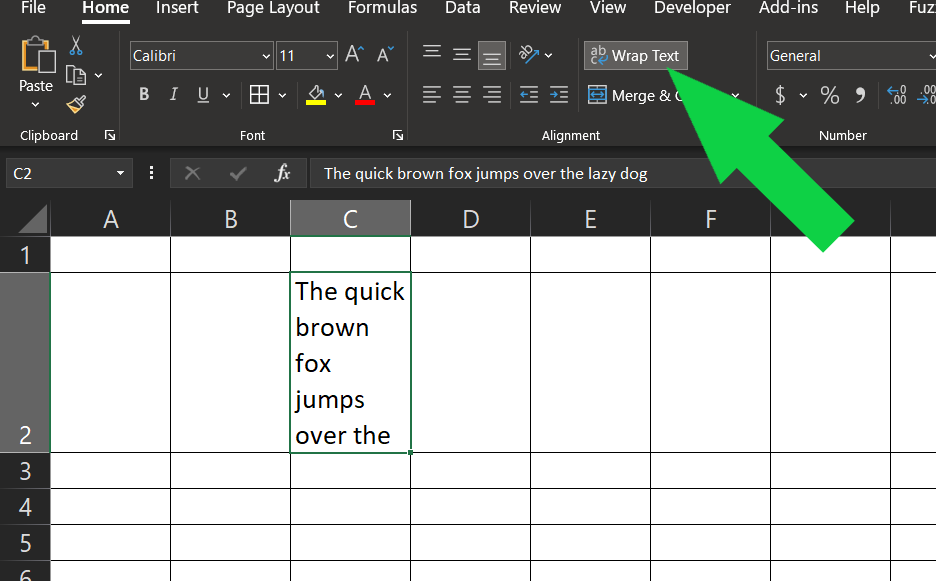Open the Font settings dialog launcher
Image resolution: width=936 pixels, height=581 pixels.
coord(398,135)
